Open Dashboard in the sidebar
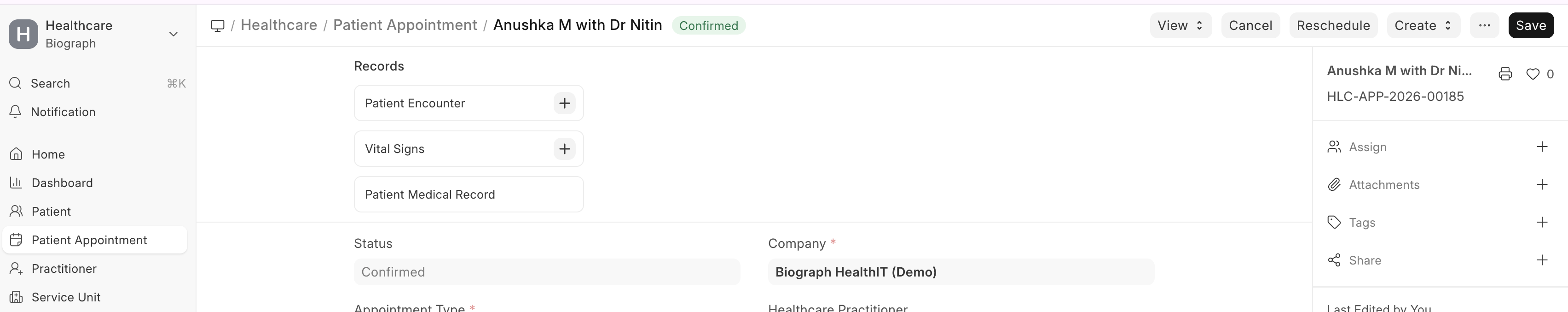The image size is (1568, 312). 62,183
